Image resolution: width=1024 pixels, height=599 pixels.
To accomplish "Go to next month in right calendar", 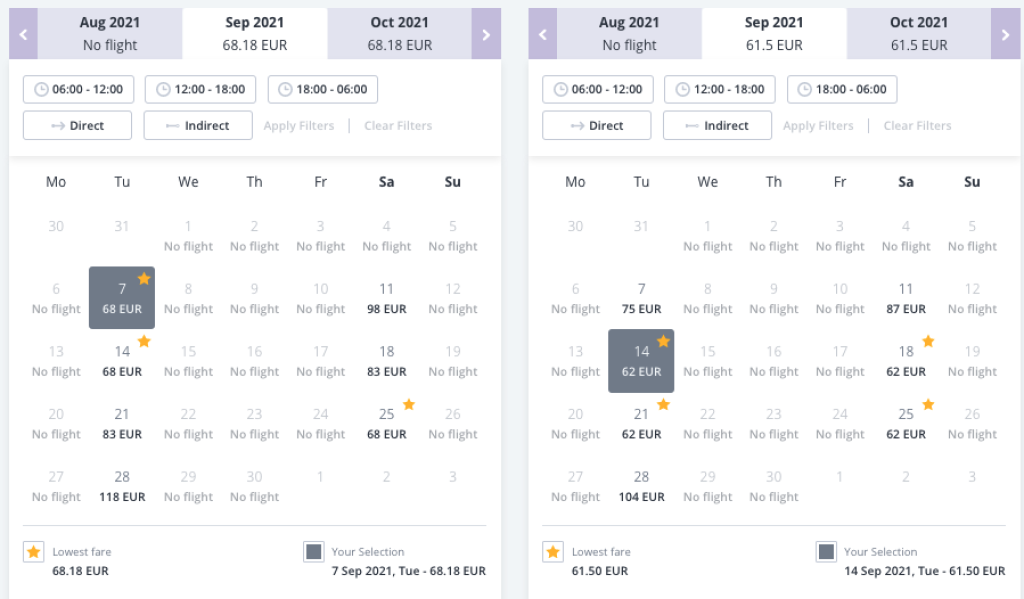I will [1005, 35].
